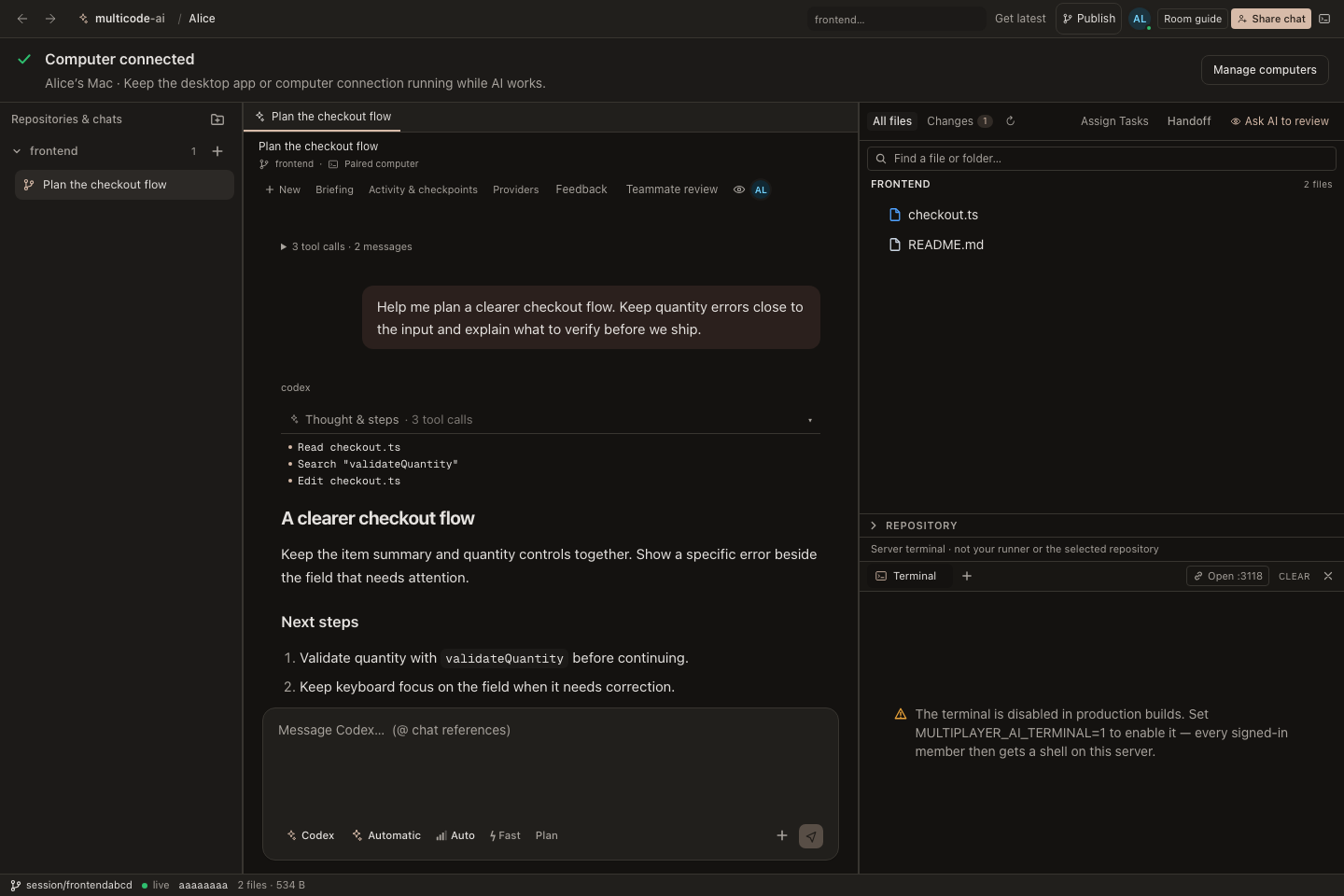Viewport: 1344px width, 896px height.
Task: Expand the 3 tool calls summary
Action: 346,246
